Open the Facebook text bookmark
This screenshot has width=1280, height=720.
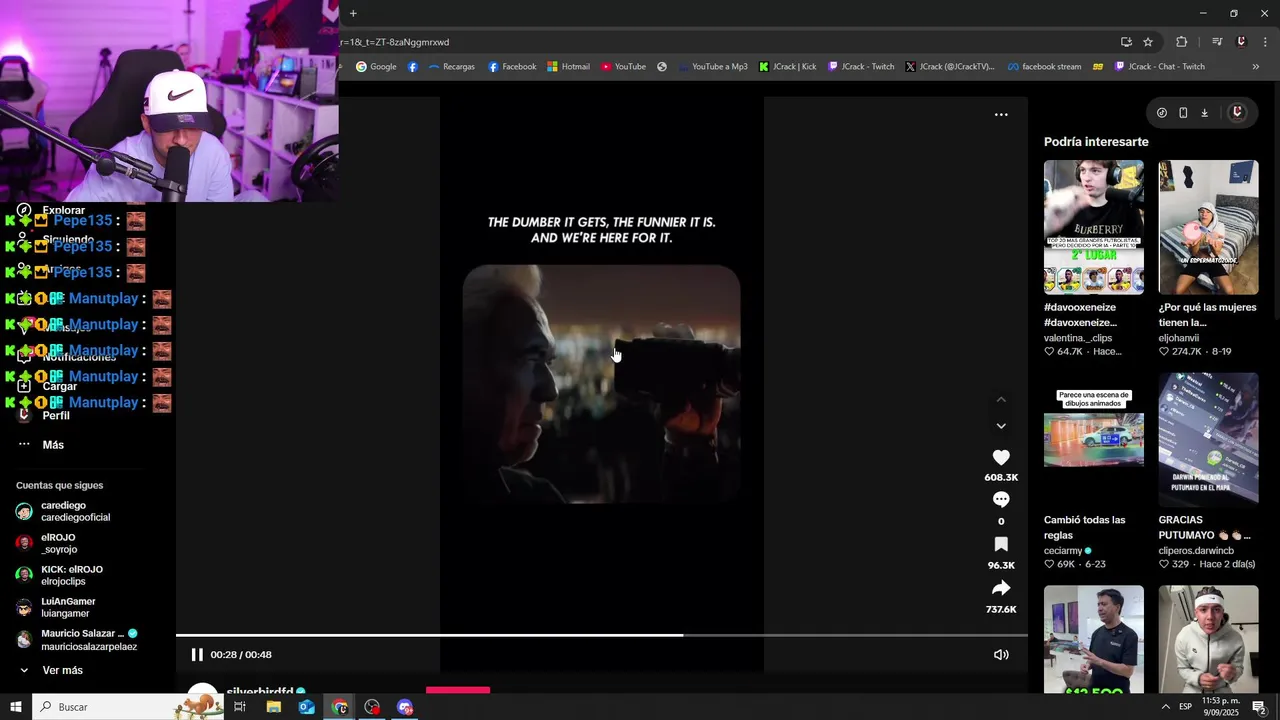coord(512,67)
